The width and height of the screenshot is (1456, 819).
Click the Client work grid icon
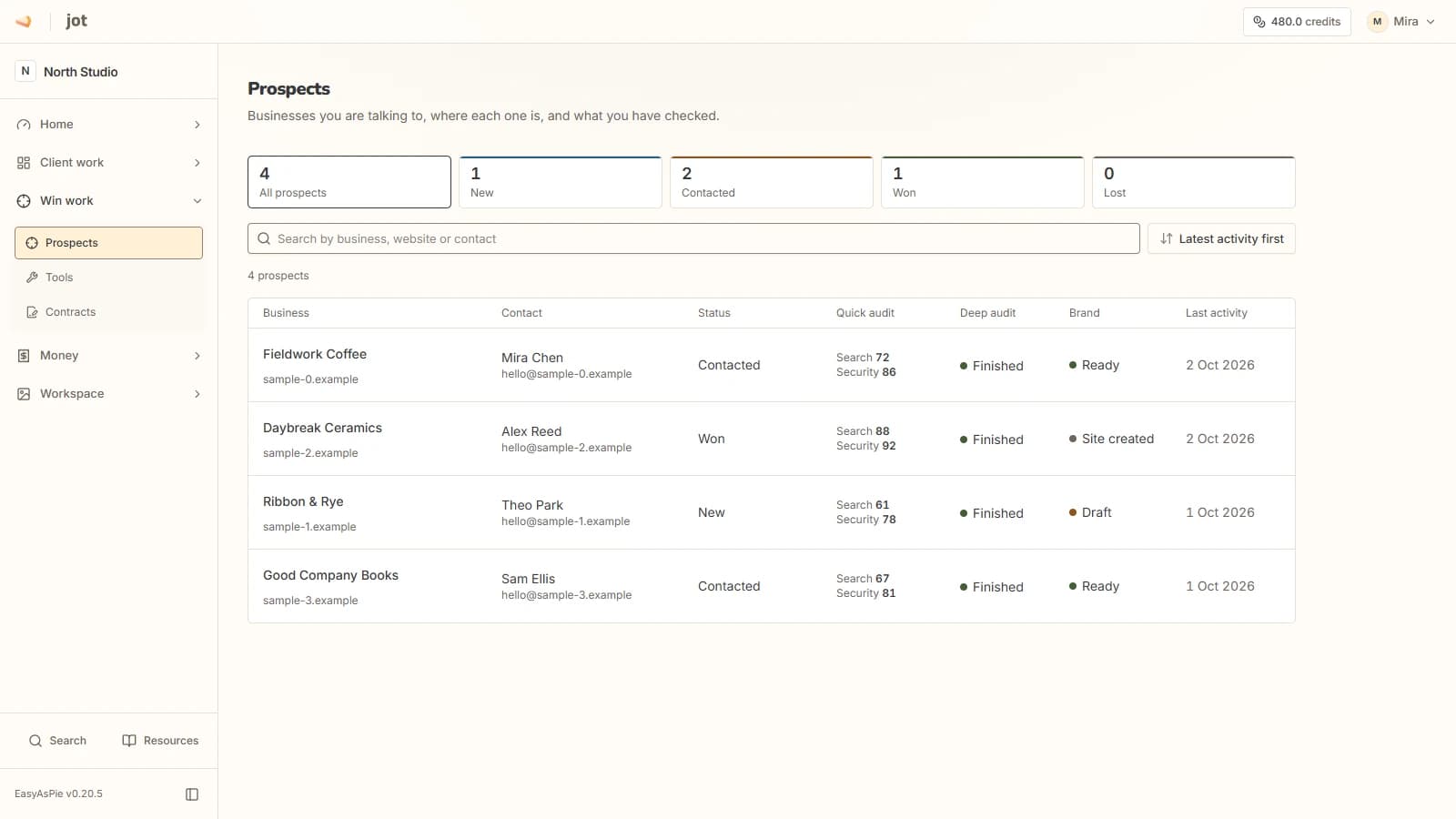click(x=24, y=163)
